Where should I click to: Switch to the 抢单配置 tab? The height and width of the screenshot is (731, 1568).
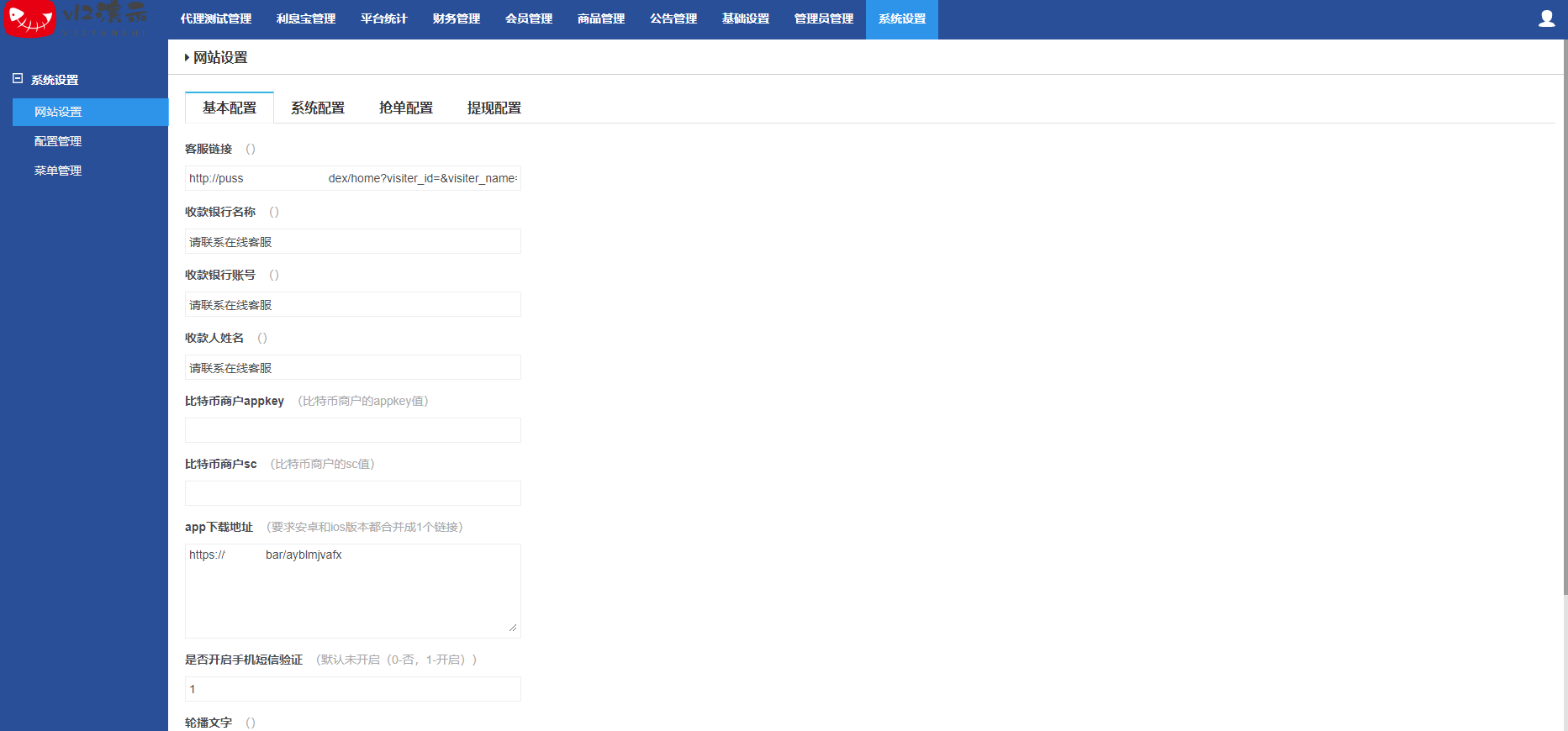point(406,108)
